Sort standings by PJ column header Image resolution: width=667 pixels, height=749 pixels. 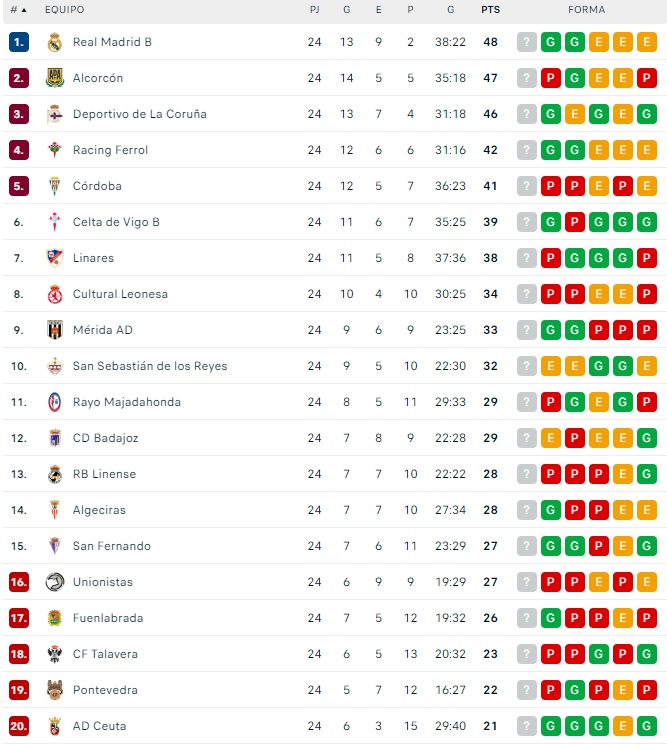[314, 10]
